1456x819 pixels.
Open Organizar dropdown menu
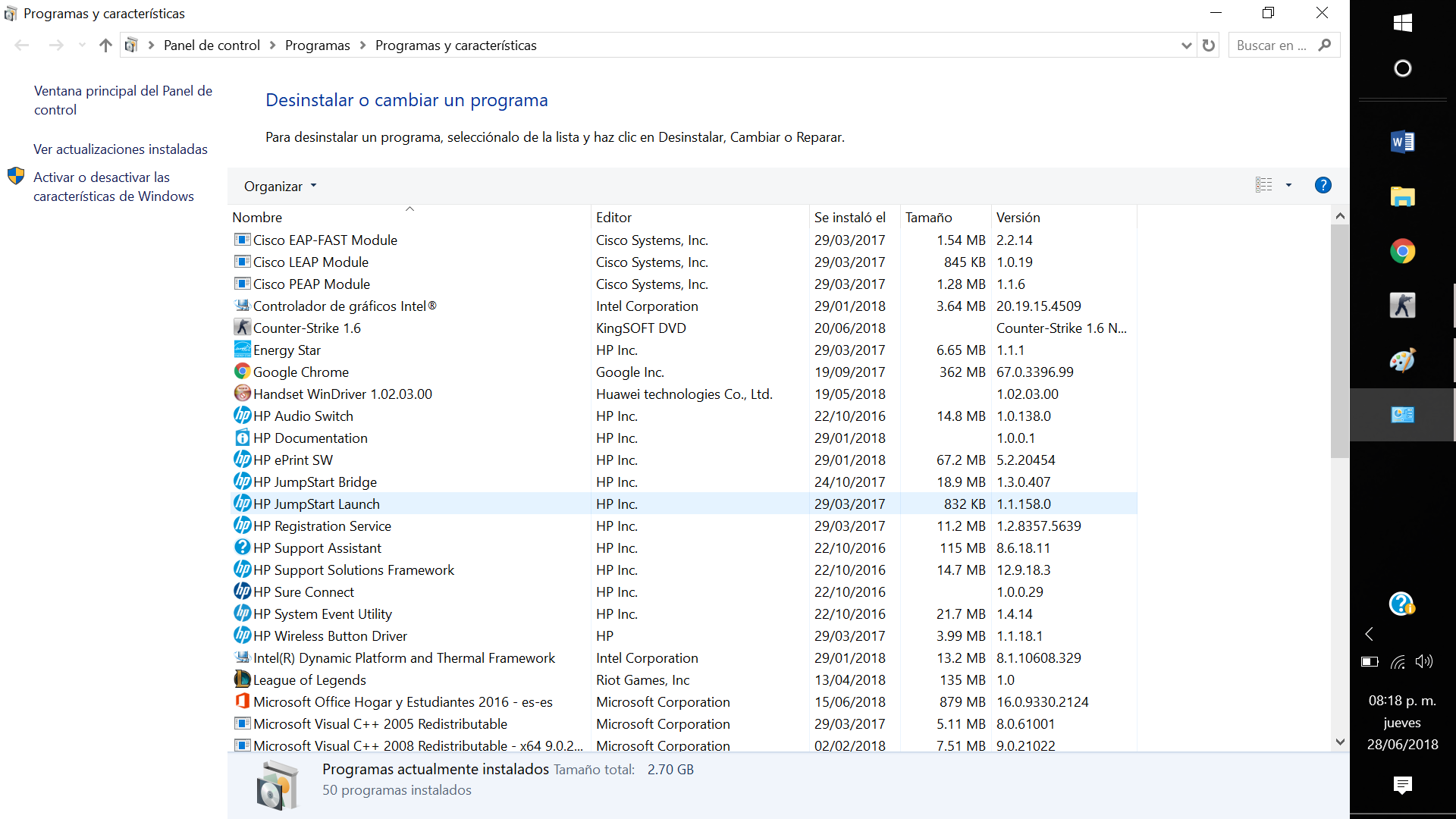click(280, 186)
